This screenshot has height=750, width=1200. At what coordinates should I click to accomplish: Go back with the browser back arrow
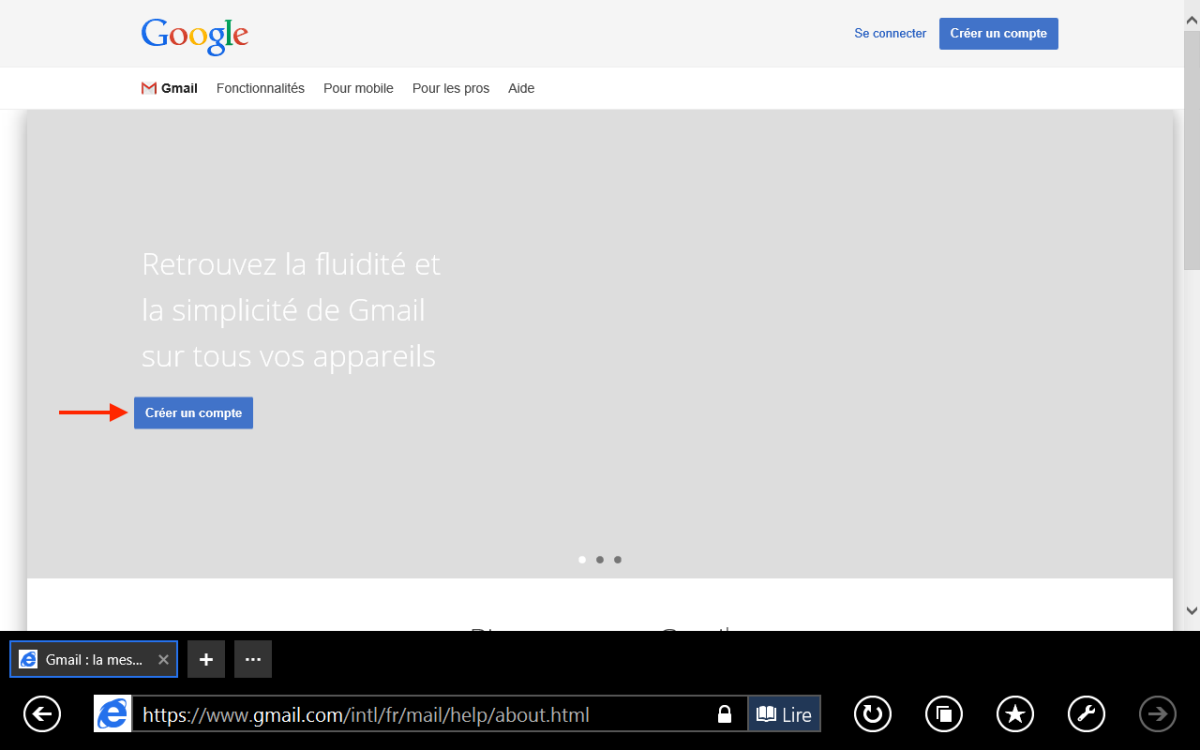[x=42, y=714]
